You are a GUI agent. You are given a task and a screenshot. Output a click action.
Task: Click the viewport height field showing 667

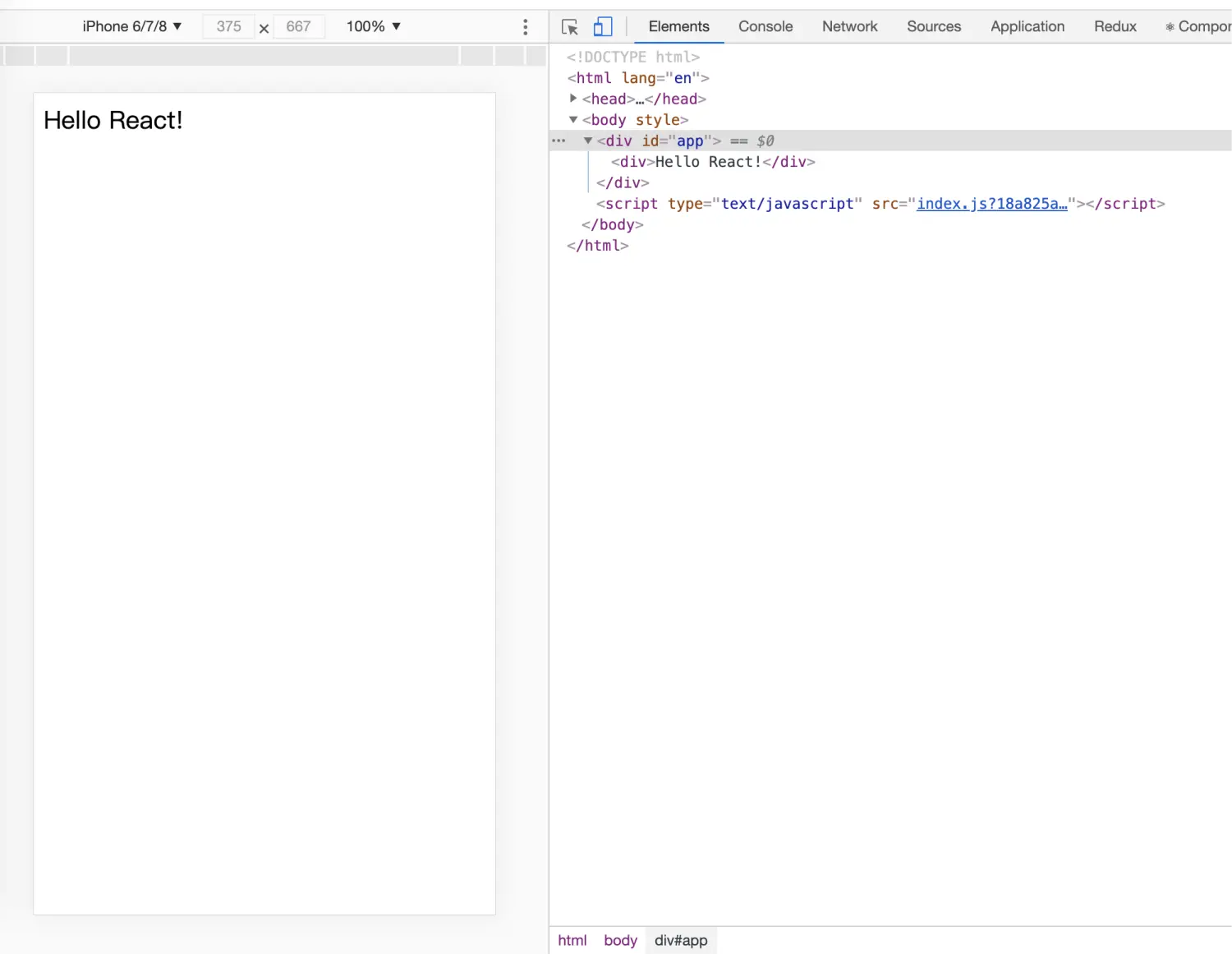click(x=298, y=26)
